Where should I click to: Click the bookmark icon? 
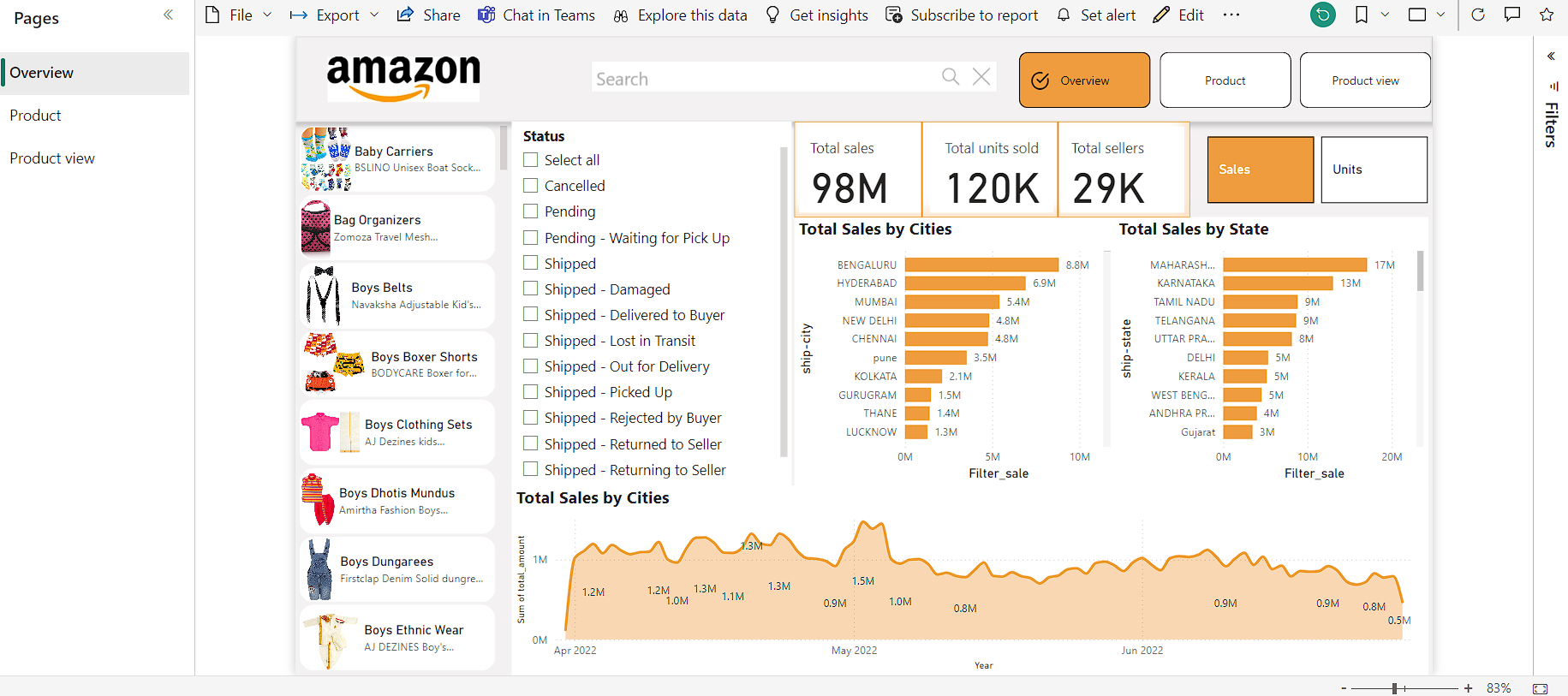(x=1362, y=15)
